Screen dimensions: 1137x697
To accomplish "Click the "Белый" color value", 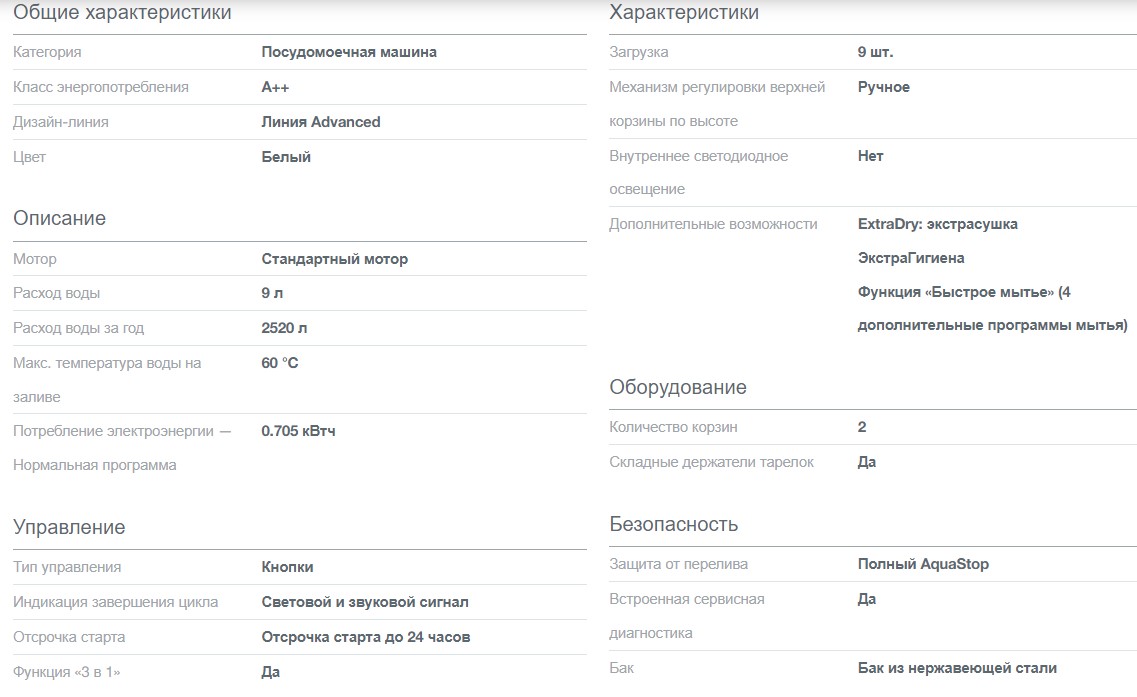I will point(286,157).
